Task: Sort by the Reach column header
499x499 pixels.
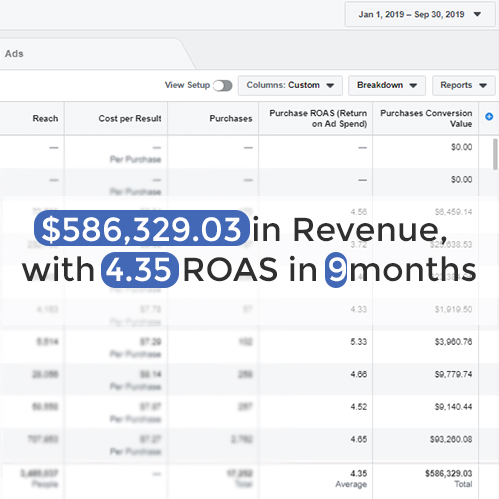Action: point(45,118)
